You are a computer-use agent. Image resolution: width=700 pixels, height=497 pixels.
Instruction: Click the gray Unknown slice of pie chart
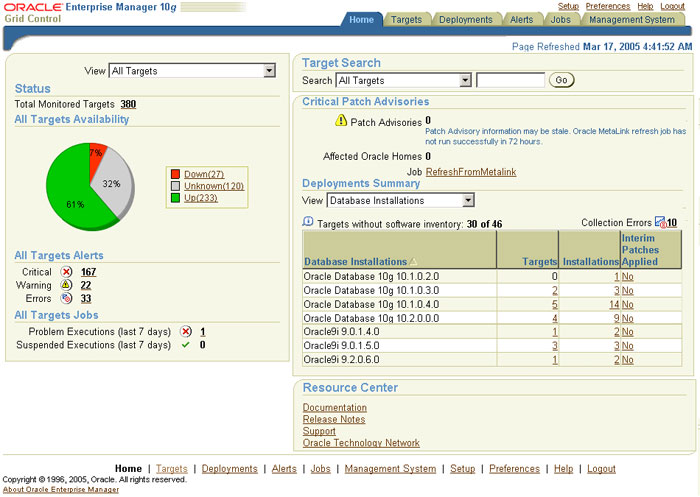pyautogui.click(x=114, y=181)
